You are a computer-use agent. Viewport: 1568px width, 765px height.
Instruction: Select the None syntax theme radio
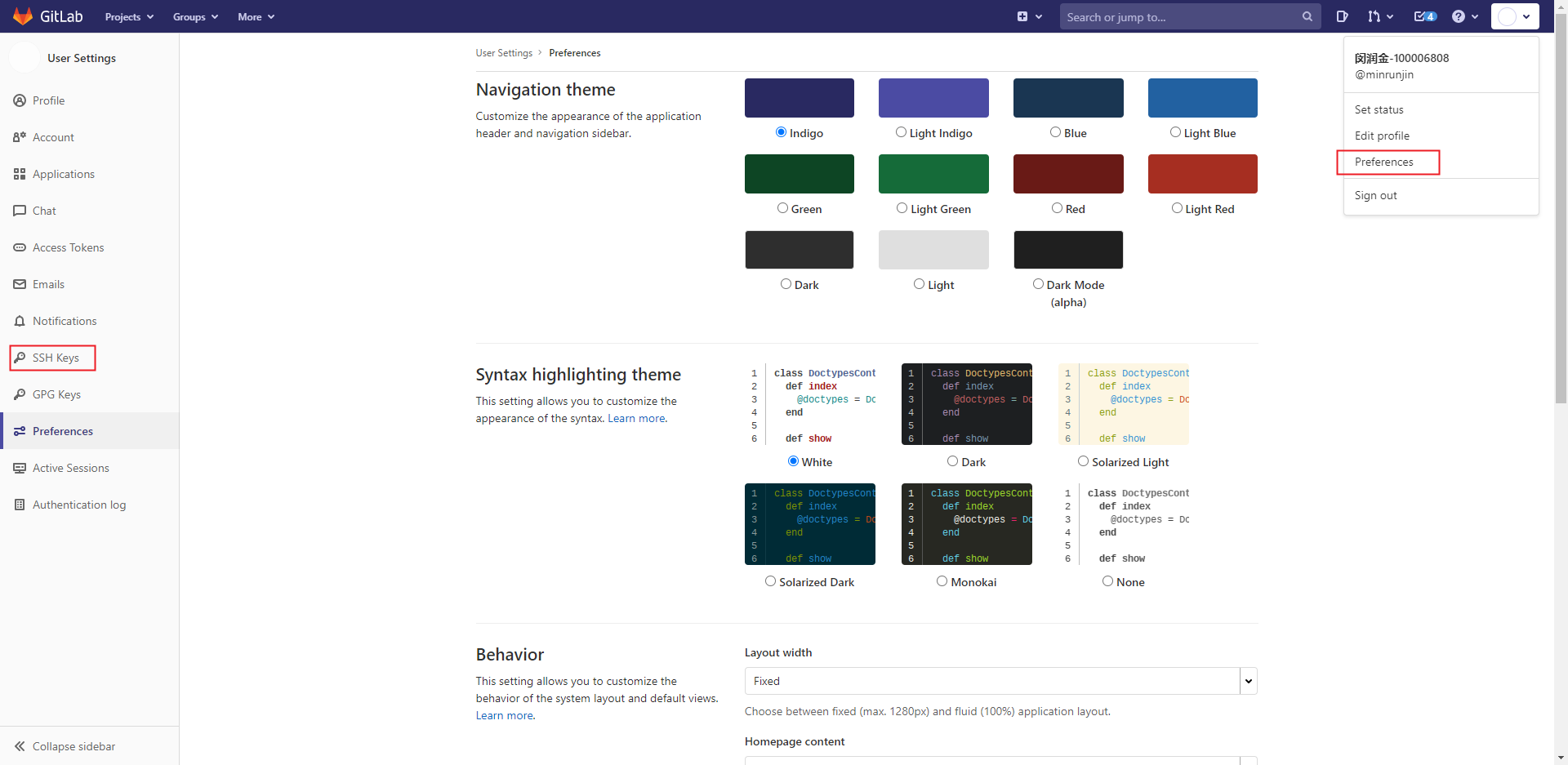coord(1107,581)
